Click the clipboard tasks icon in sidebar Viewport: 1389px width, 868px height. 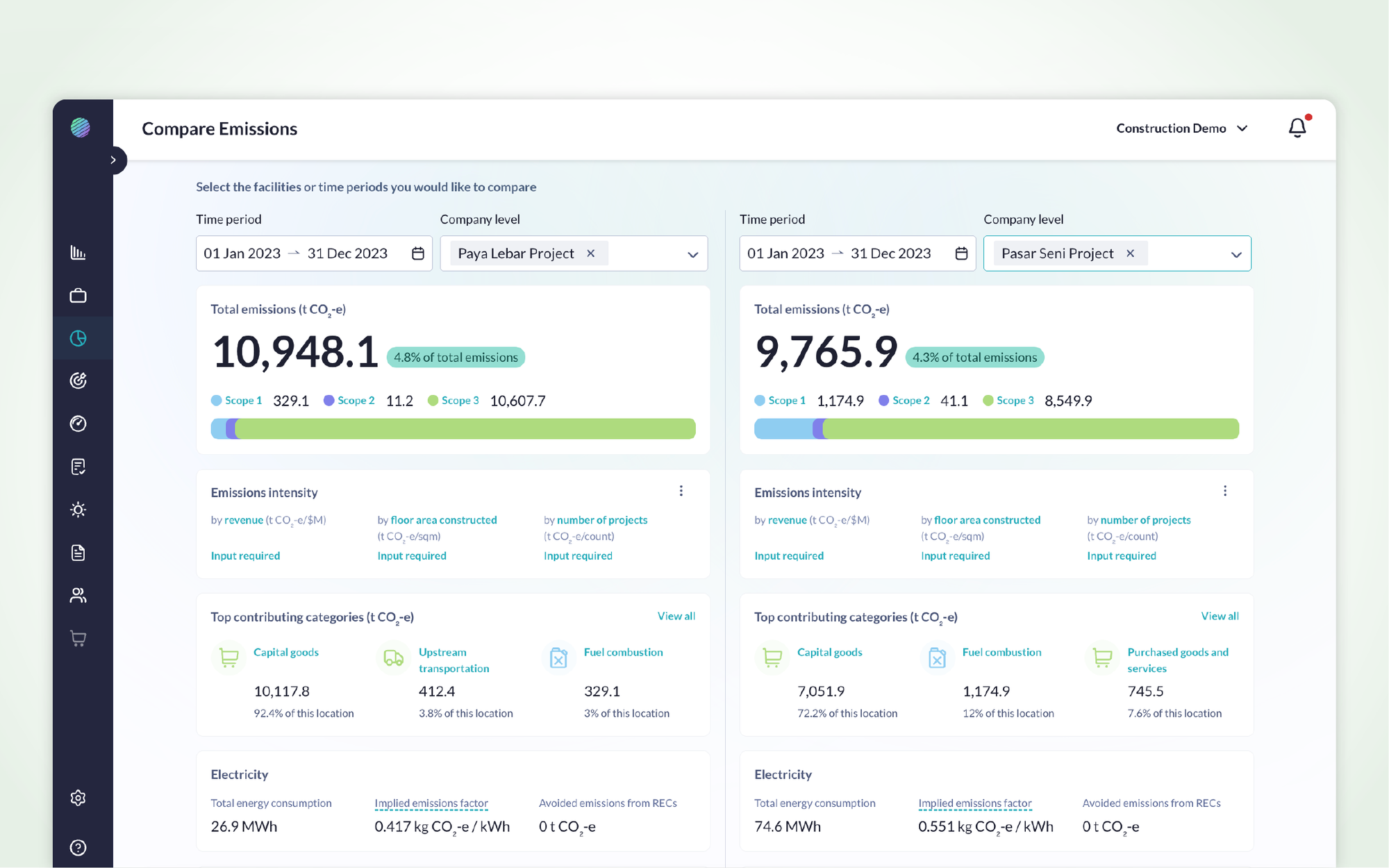tap(78, 467)
